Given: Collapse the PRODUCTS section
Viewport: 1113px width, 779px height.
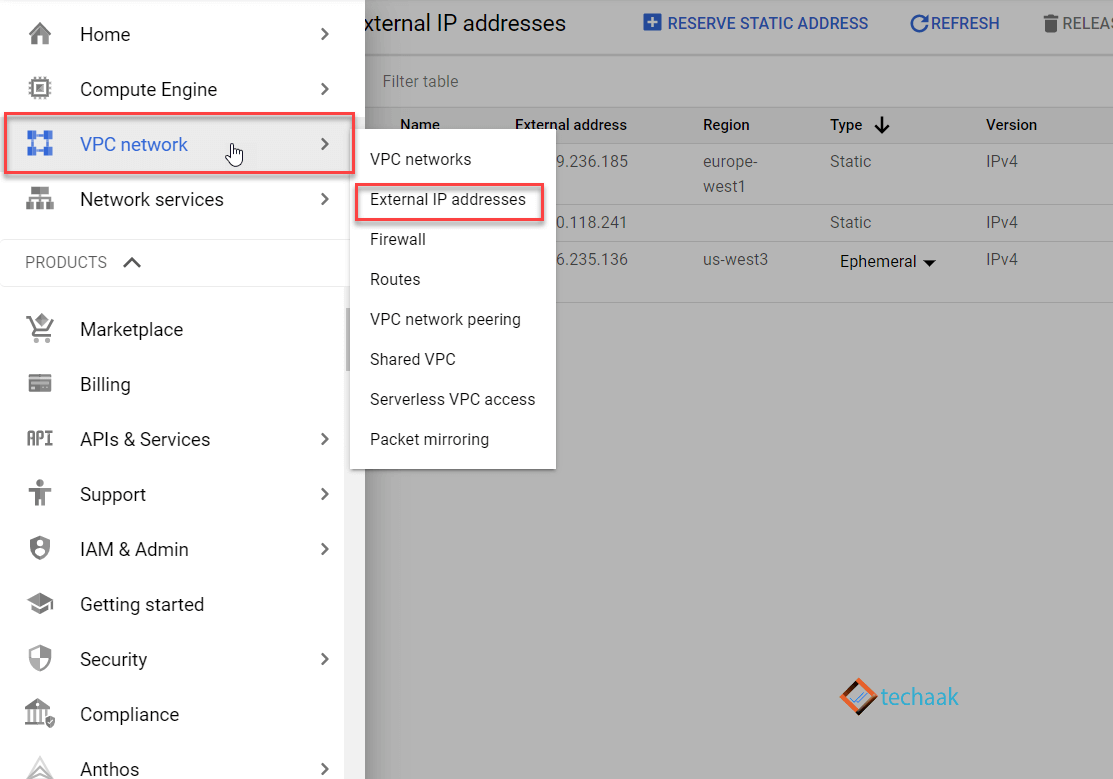Looking at the screenshot, I should coord(132,262).
